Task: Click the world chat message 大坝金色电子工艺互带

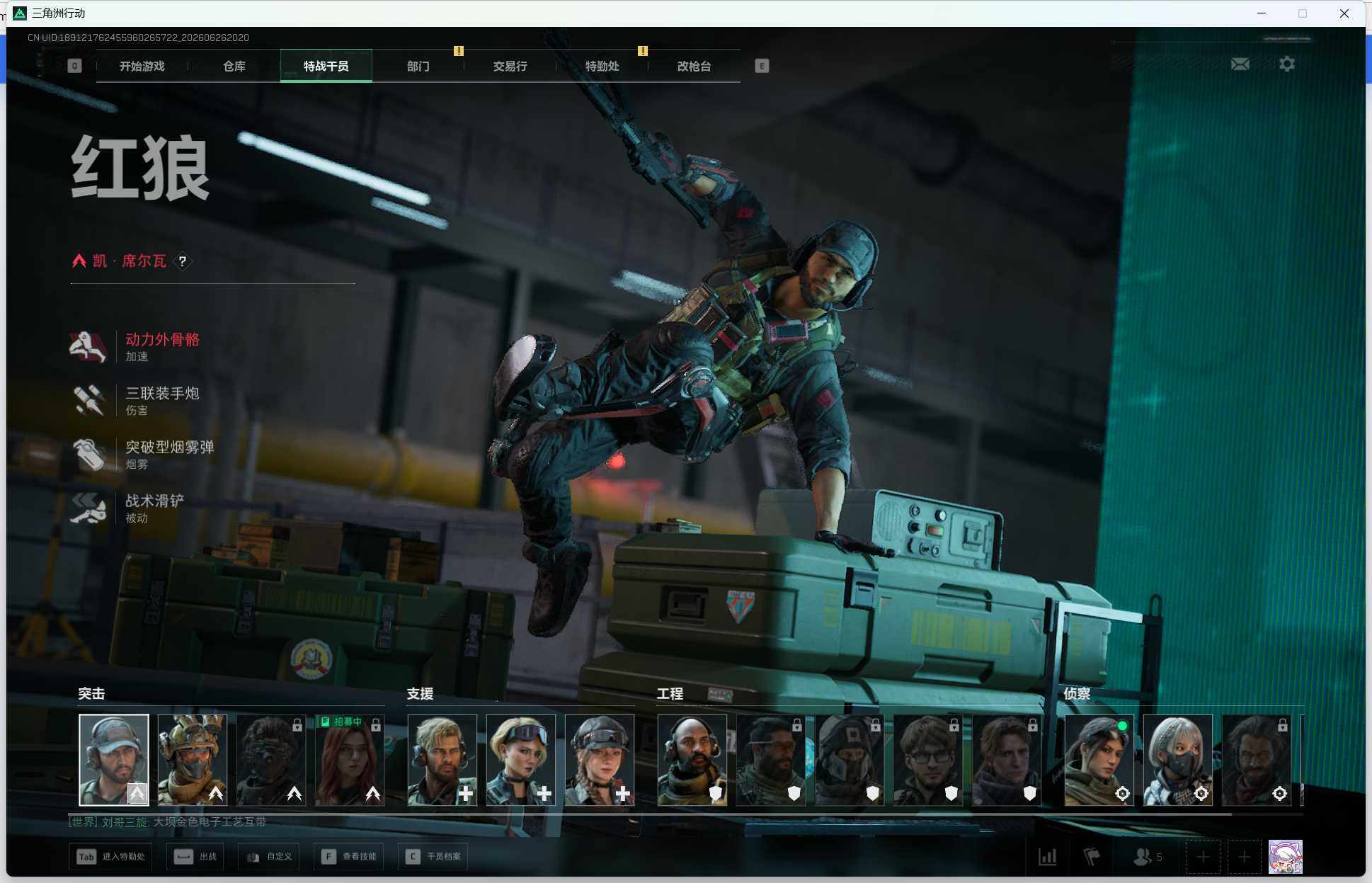Action: [210, 822]
